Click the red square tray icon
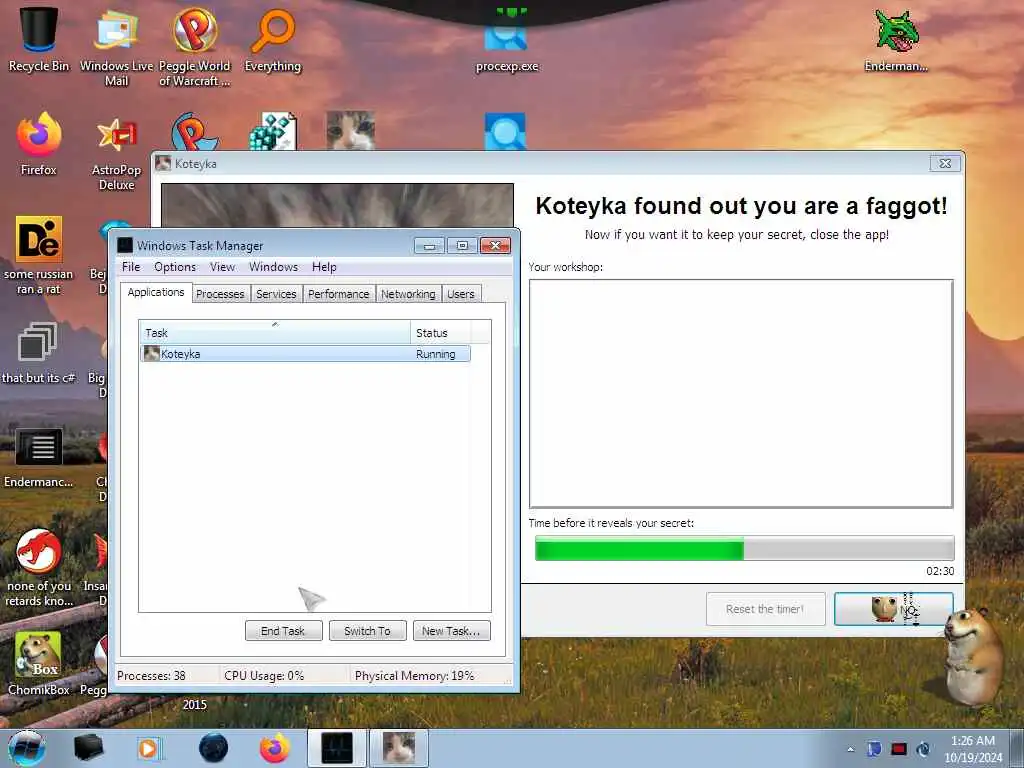The width and height of the screenshot is (1024, 768). (899, 749)
